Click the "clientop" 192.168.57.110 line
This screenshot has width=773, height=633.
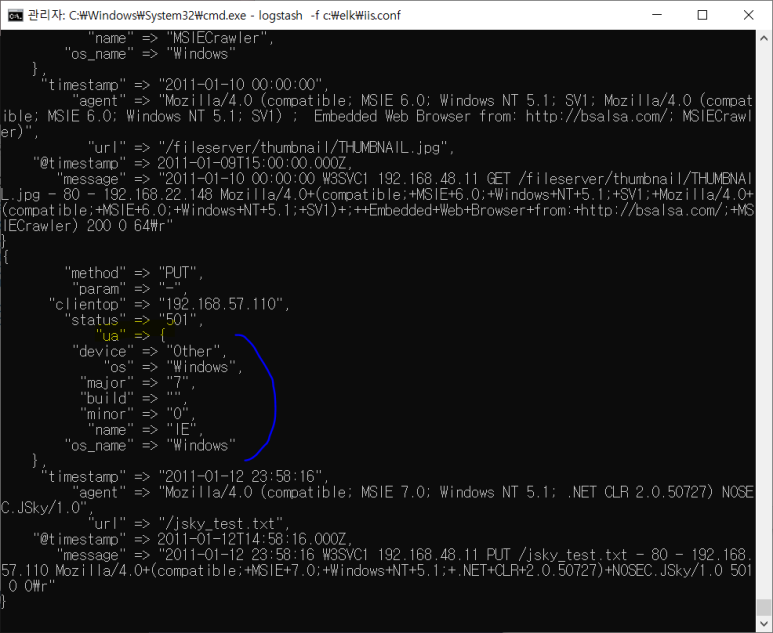[169, 304]
